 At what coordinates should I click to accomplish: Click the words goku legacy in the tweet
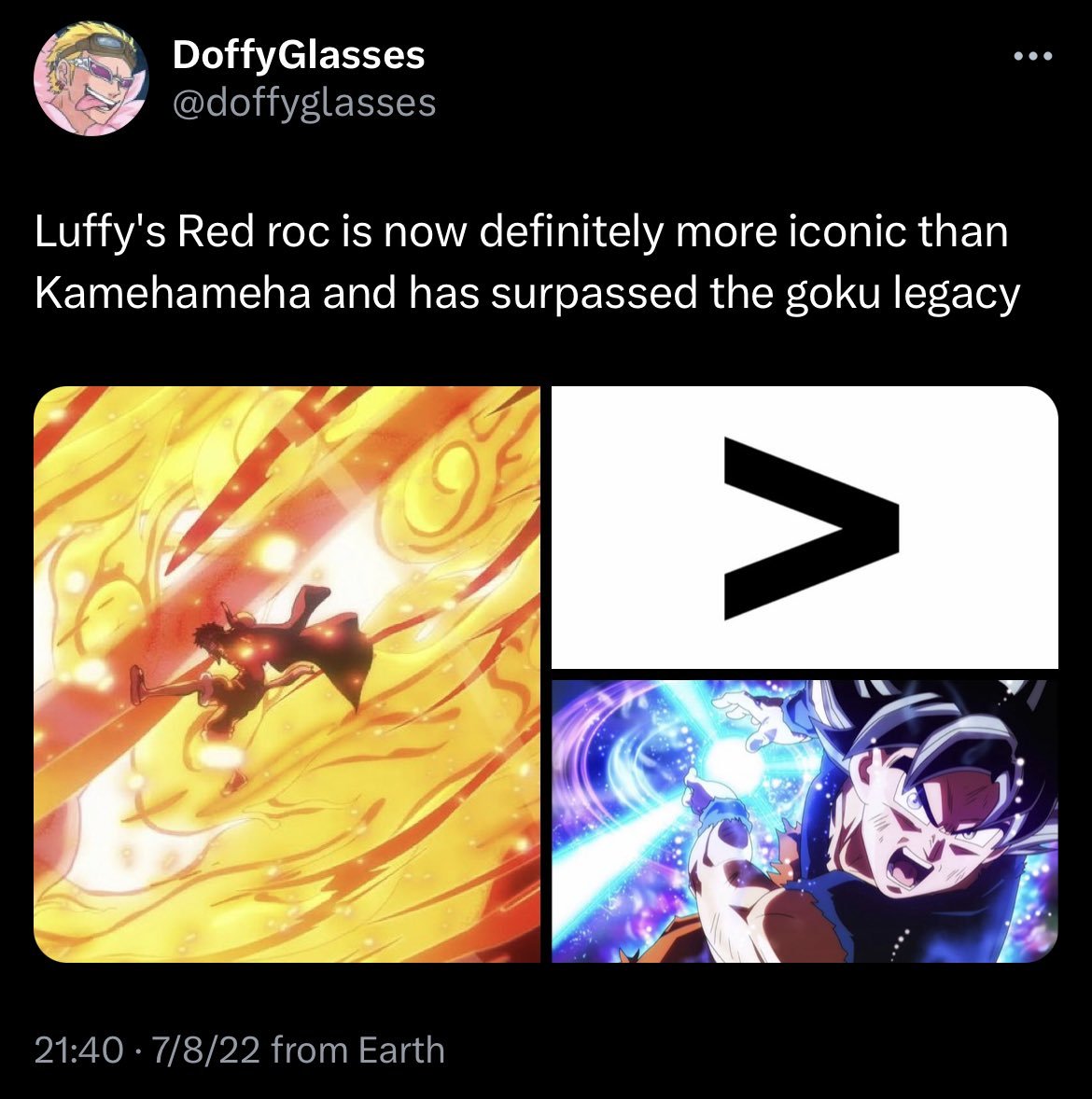click(903, 292)
